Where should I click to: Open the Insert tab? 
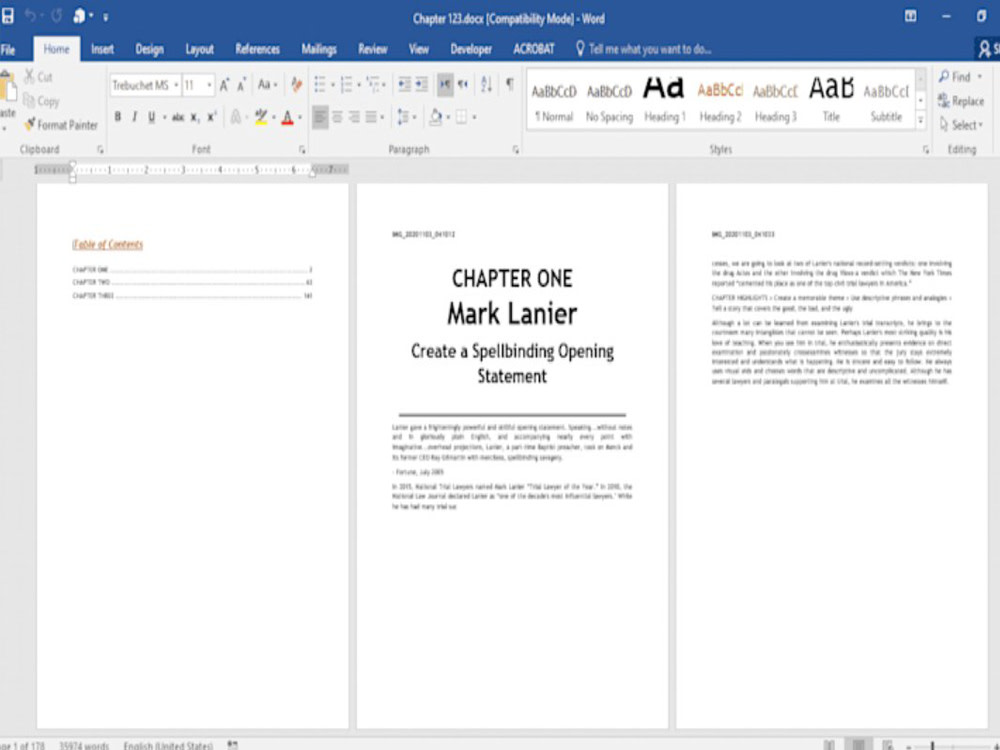[x=102, y=49]
